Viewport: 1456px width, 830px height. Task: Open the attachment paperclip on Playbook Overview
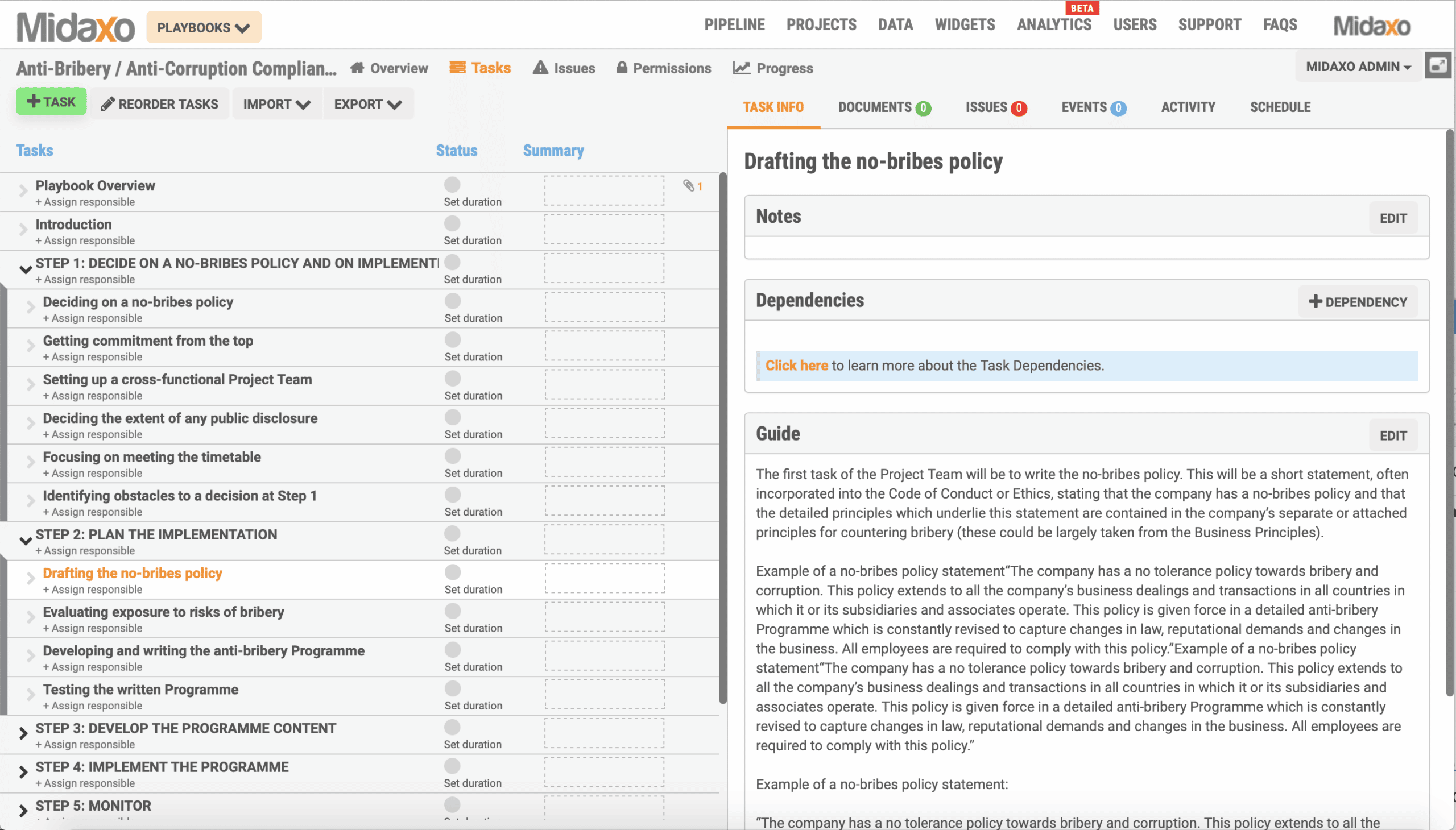(x=689, y=186)
